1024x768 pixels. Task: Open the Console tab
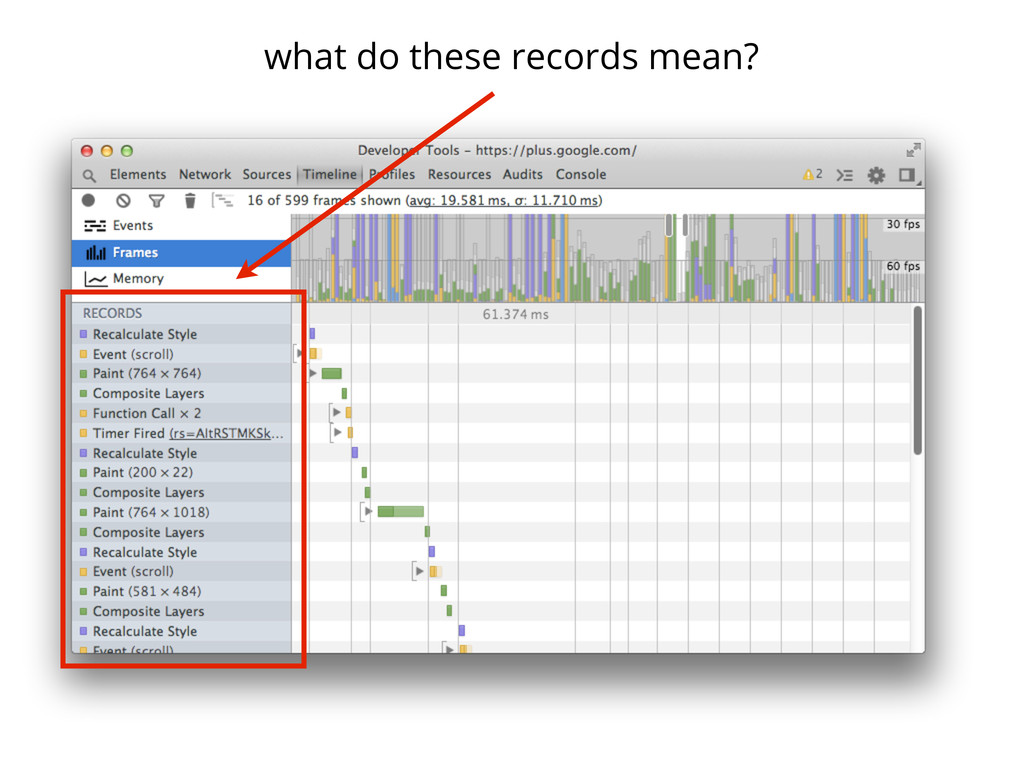pos(581,175)
